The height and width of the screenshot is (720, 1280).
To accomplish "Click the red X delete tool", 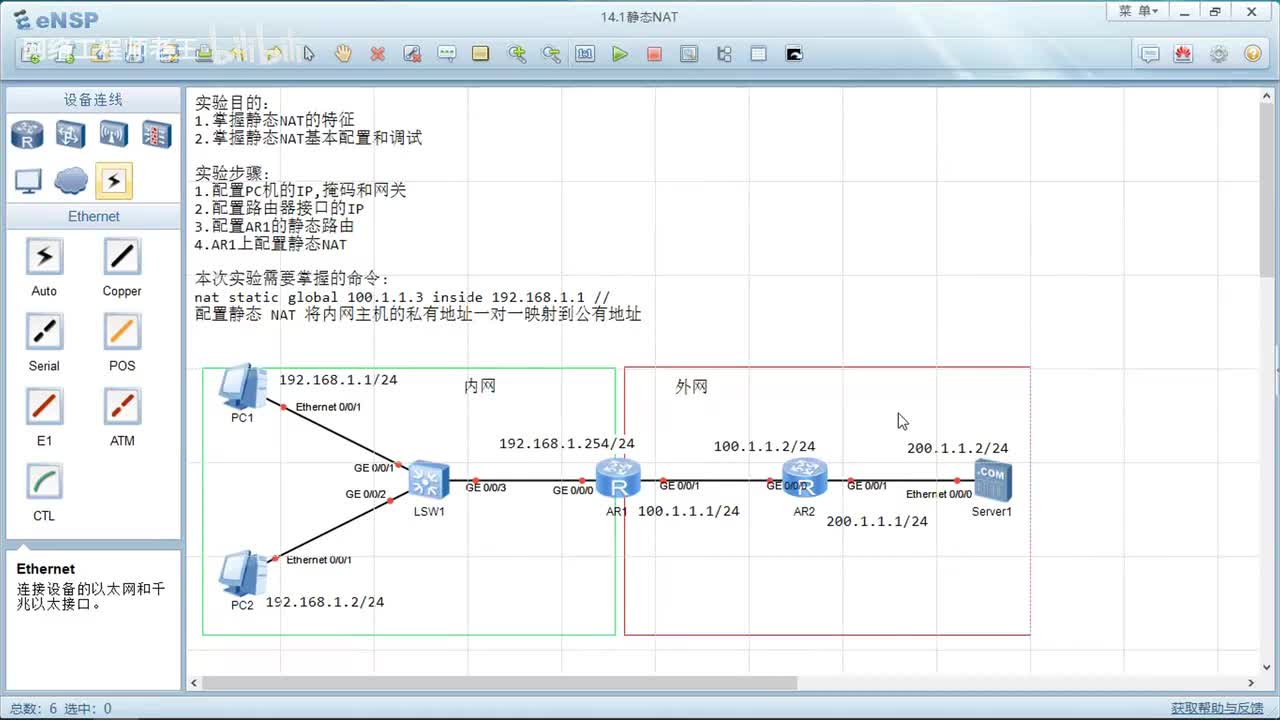I will [x=377, y=54].
